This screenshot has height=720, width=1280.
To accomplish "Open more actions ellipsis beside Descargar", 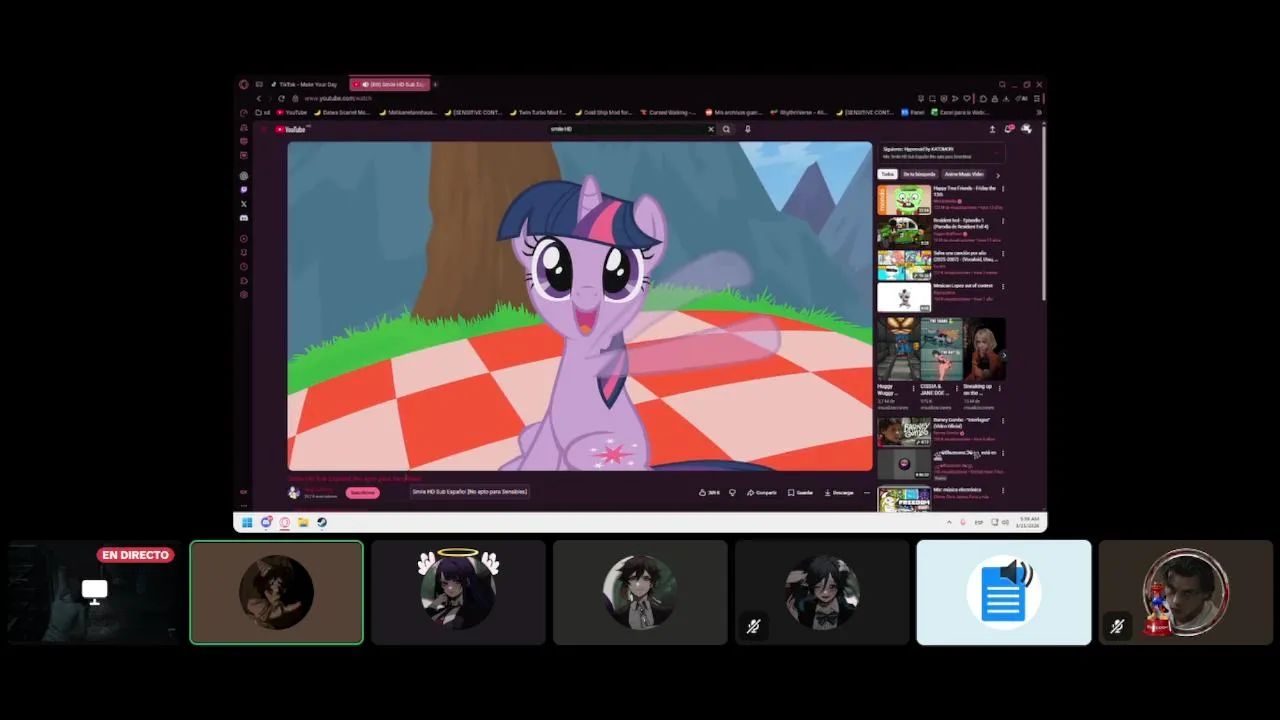I will 867,492.
